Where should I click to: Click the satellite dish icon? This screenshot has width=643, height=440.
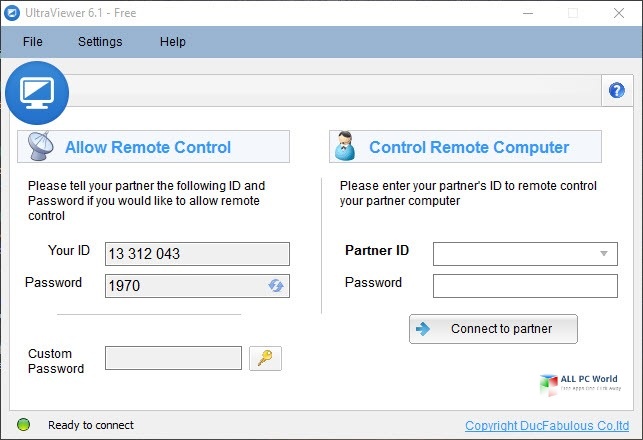[41, 146]
